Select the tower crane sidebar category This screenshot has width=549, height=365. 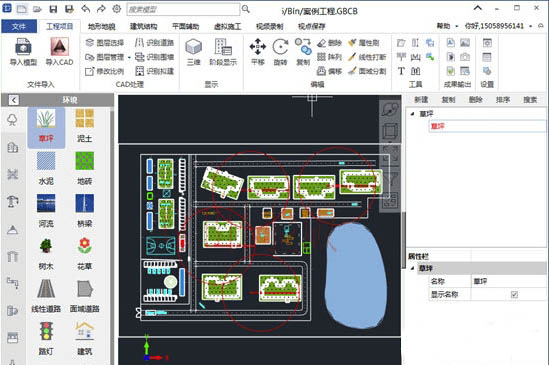click(x=13, y=201)
